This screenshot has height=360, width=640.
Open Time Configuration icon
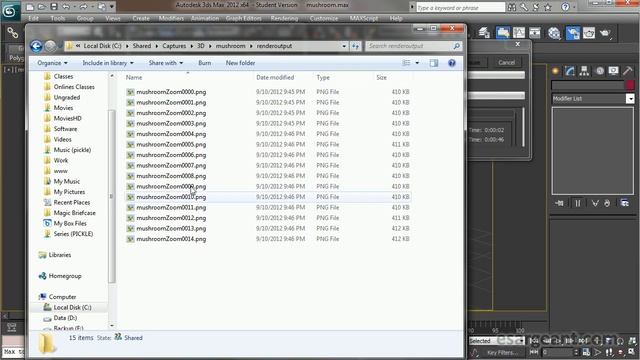(586, 352)
